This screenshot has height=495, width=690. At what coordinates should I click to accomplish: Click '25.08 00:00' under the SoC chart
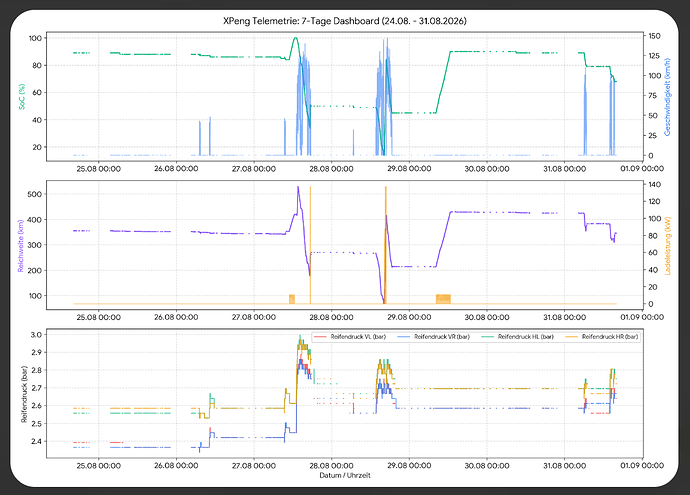(99, 169)
